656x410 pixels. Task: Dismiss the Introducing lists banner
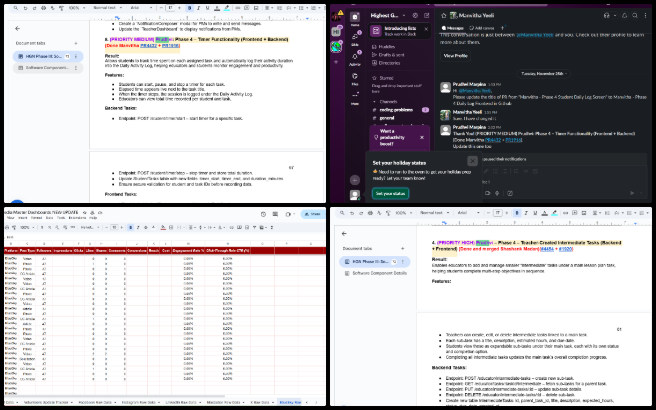(x=427, y=26)
